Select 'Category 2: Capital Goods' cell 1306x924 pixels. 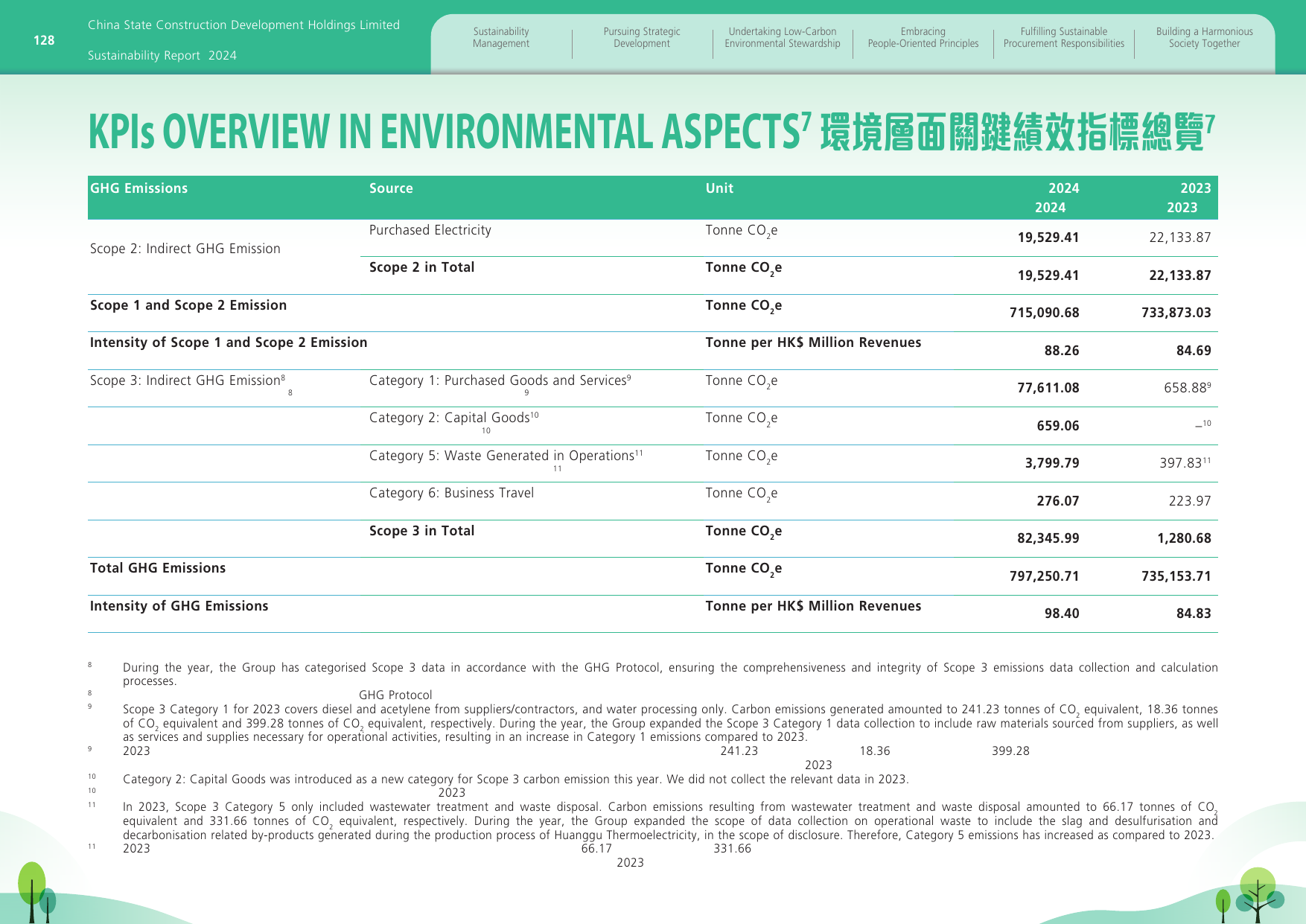pos(454,418)
